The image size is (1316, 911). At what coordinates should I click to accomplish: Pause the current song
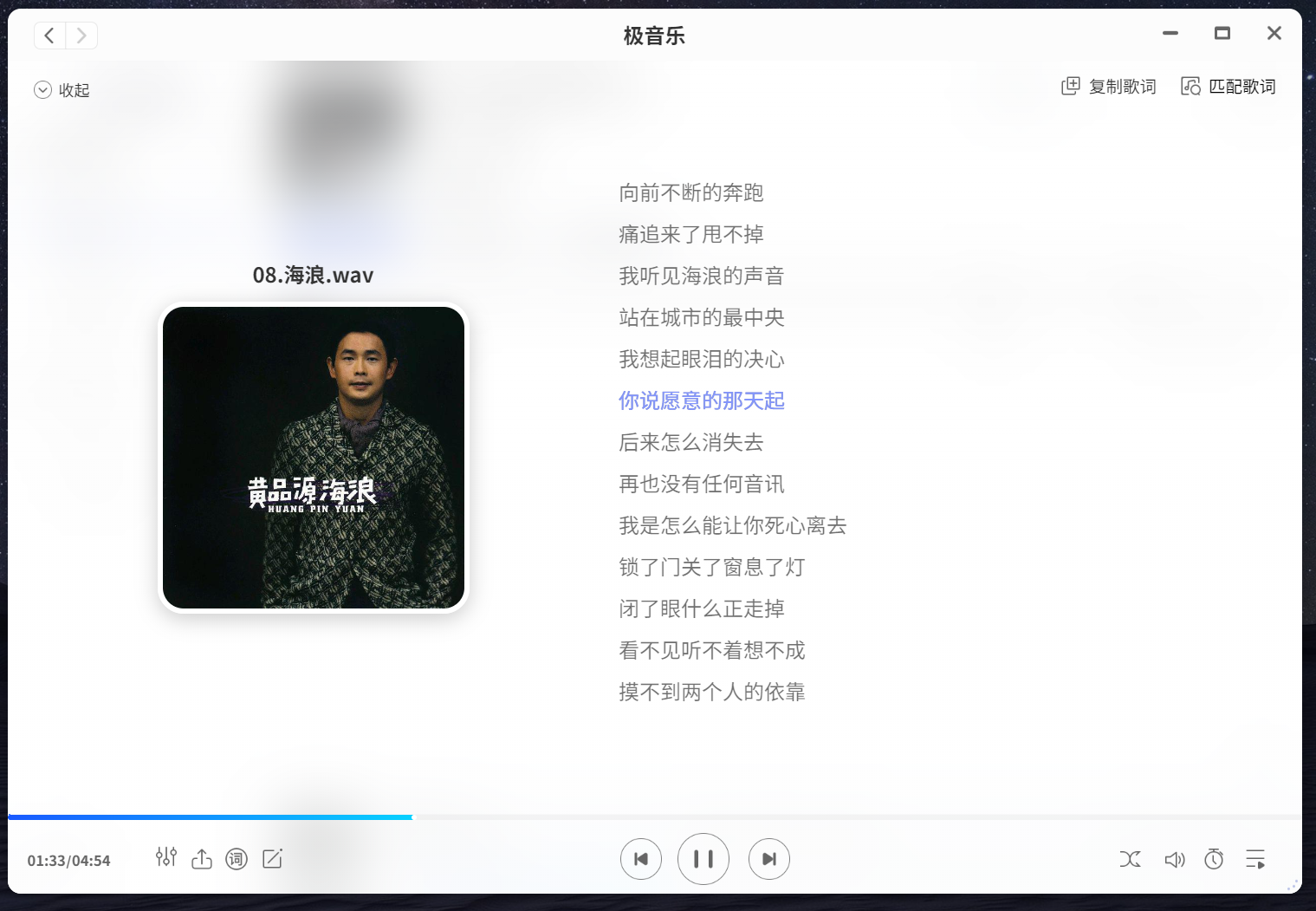click(703, 859)
